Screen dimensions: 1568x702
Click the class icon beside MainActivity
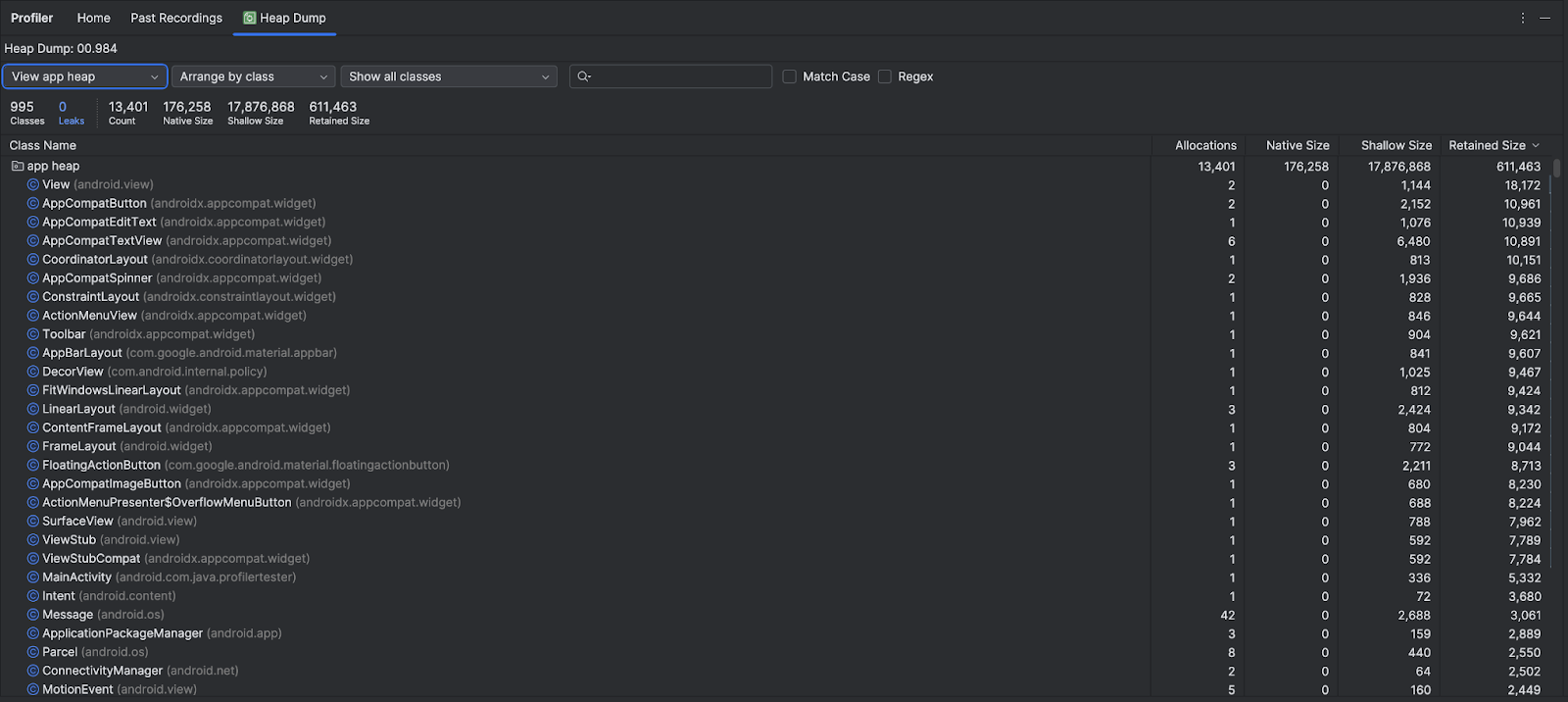coord(33,577)
